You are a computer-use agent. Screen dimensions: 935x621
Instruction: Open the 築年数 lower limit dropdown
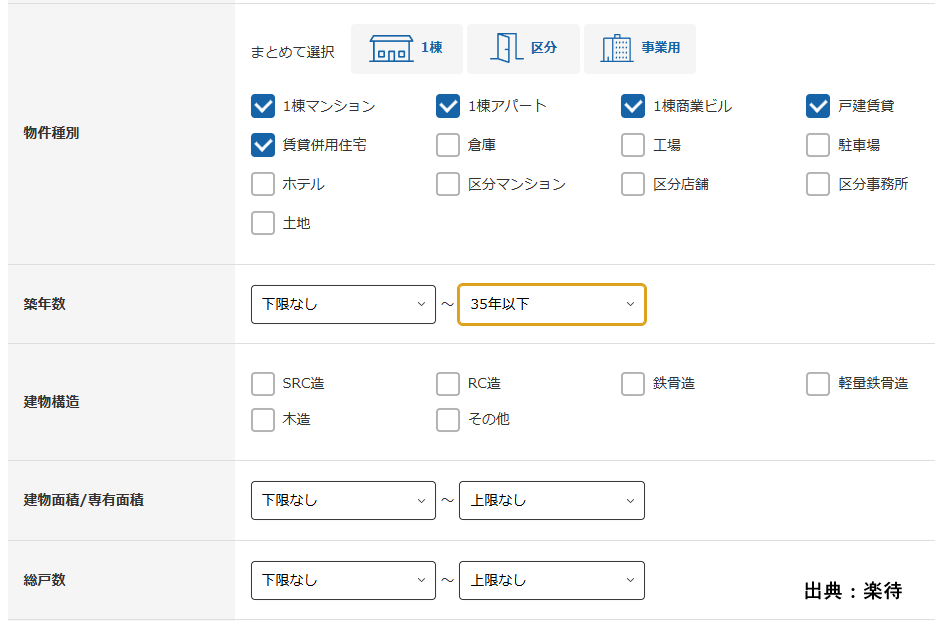point(343,304)
